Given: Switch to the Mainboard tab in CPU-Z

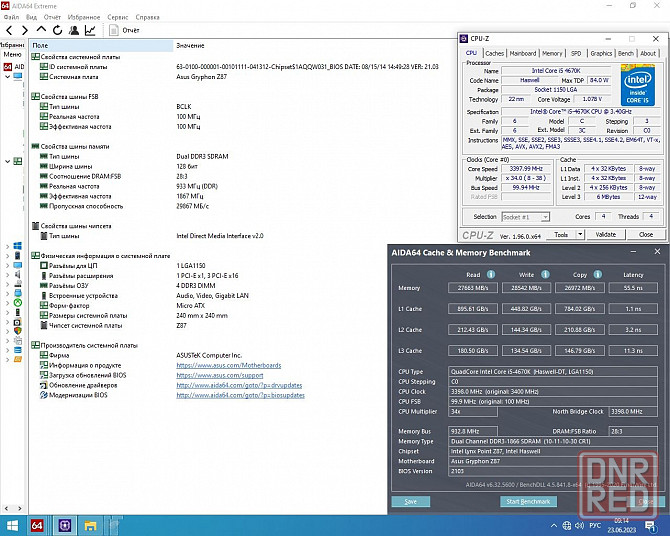Looking at the screenshot, I should 522,53.
